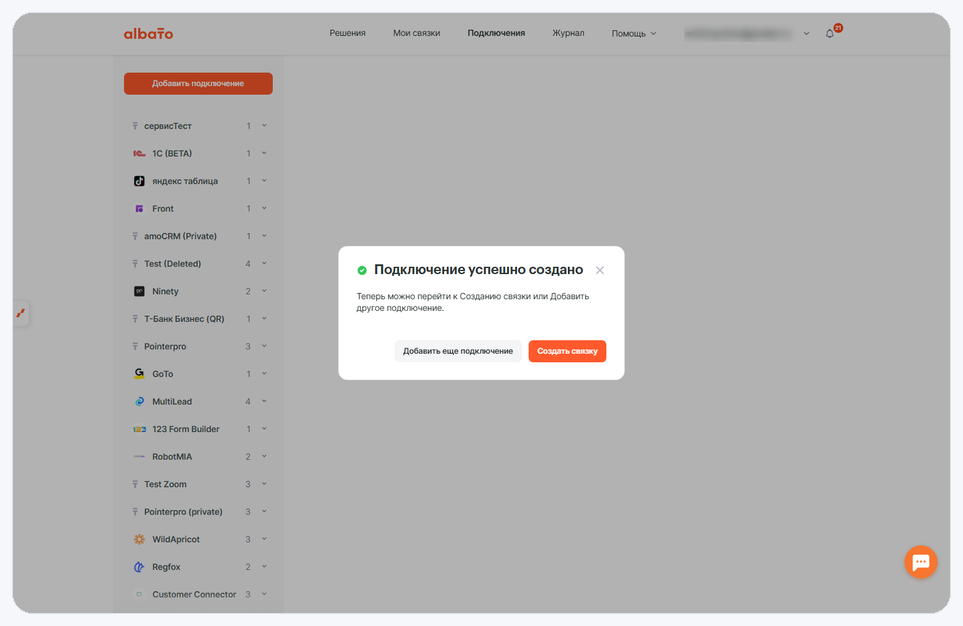Expand the Ninety connections chevron
This screenshot has height=626, width=963.
264,291
